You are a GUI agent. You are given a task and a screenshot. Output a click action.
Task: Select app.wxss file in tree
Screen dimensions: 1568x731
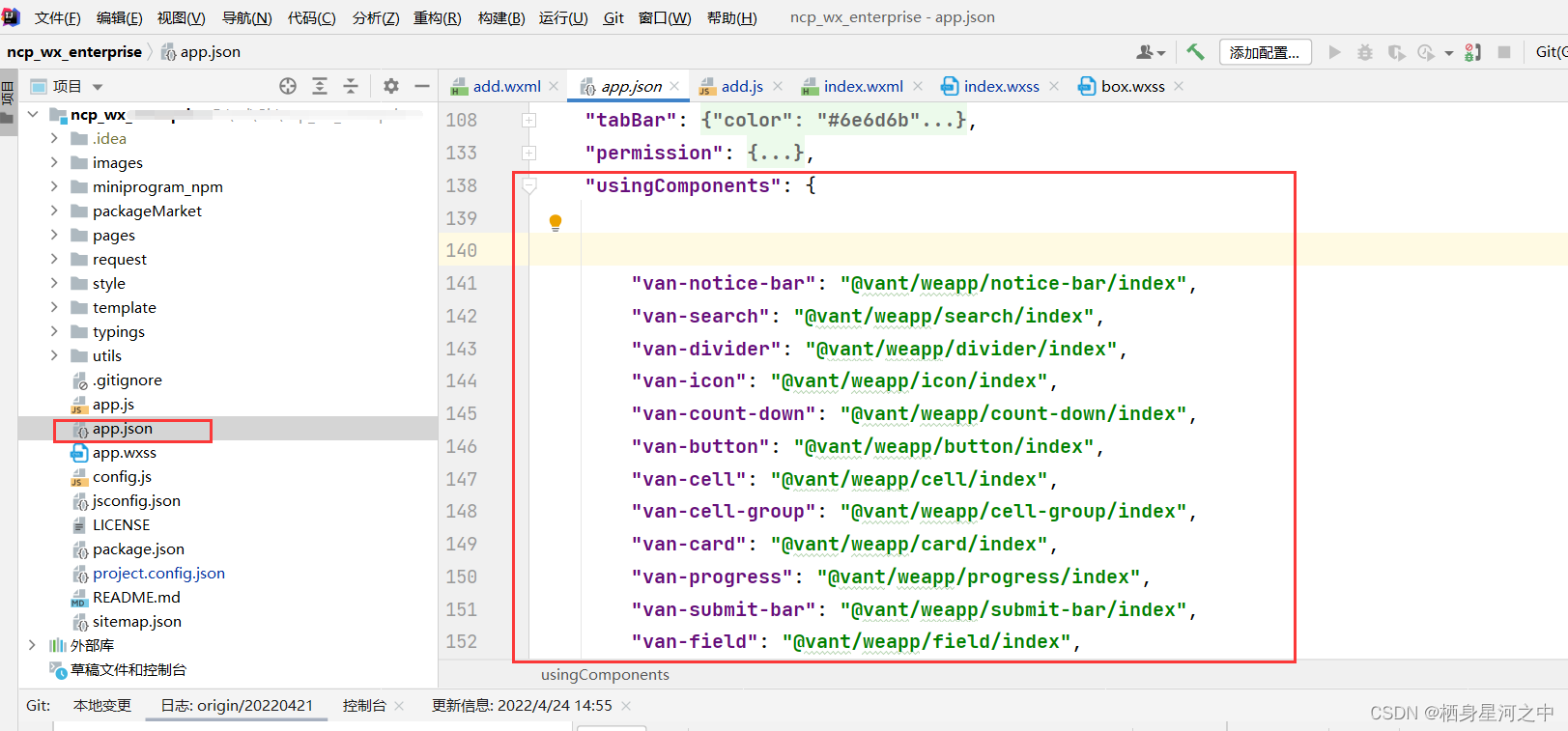[113, 452]
